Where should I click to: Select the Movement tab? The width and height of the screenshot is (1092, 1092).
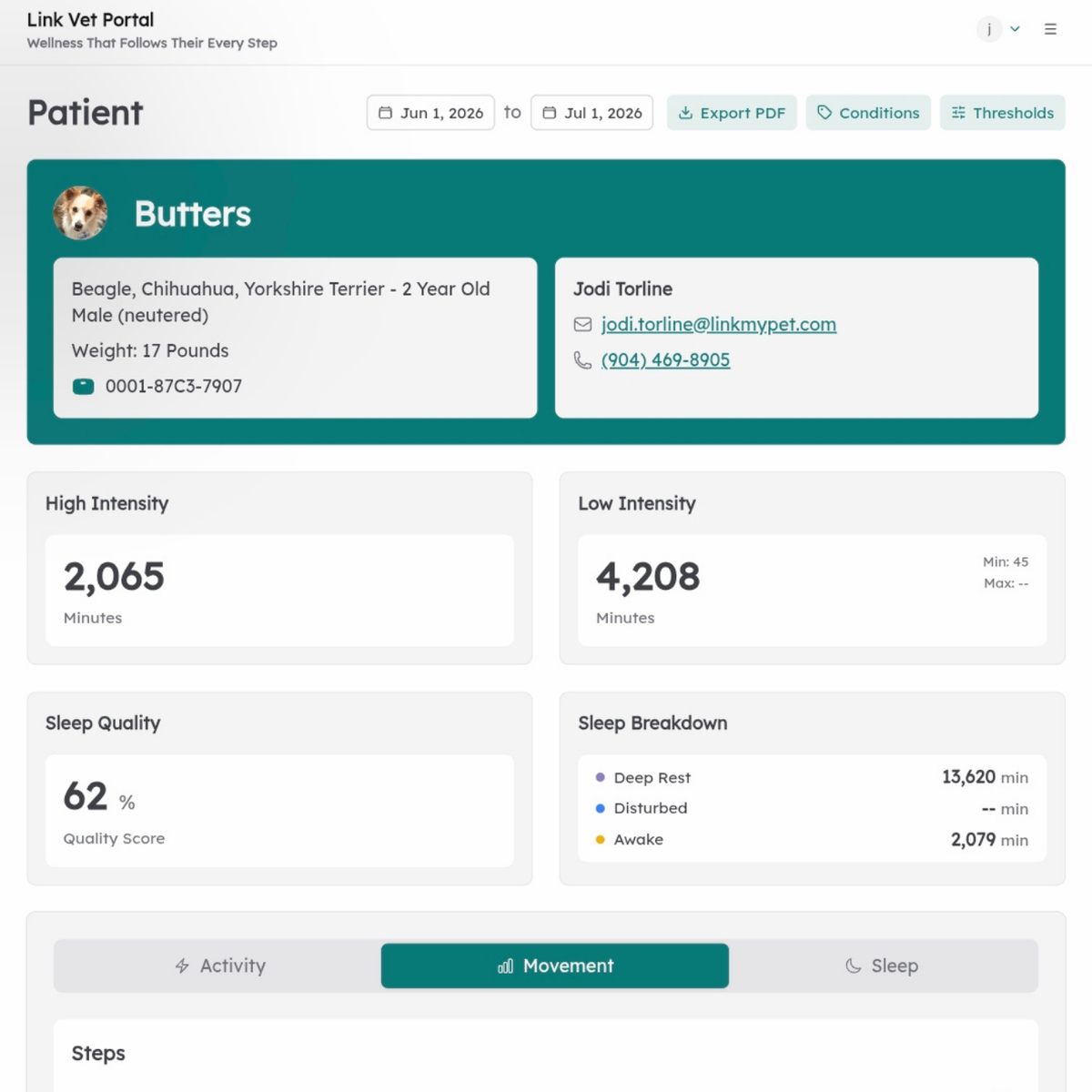(555, 966)
